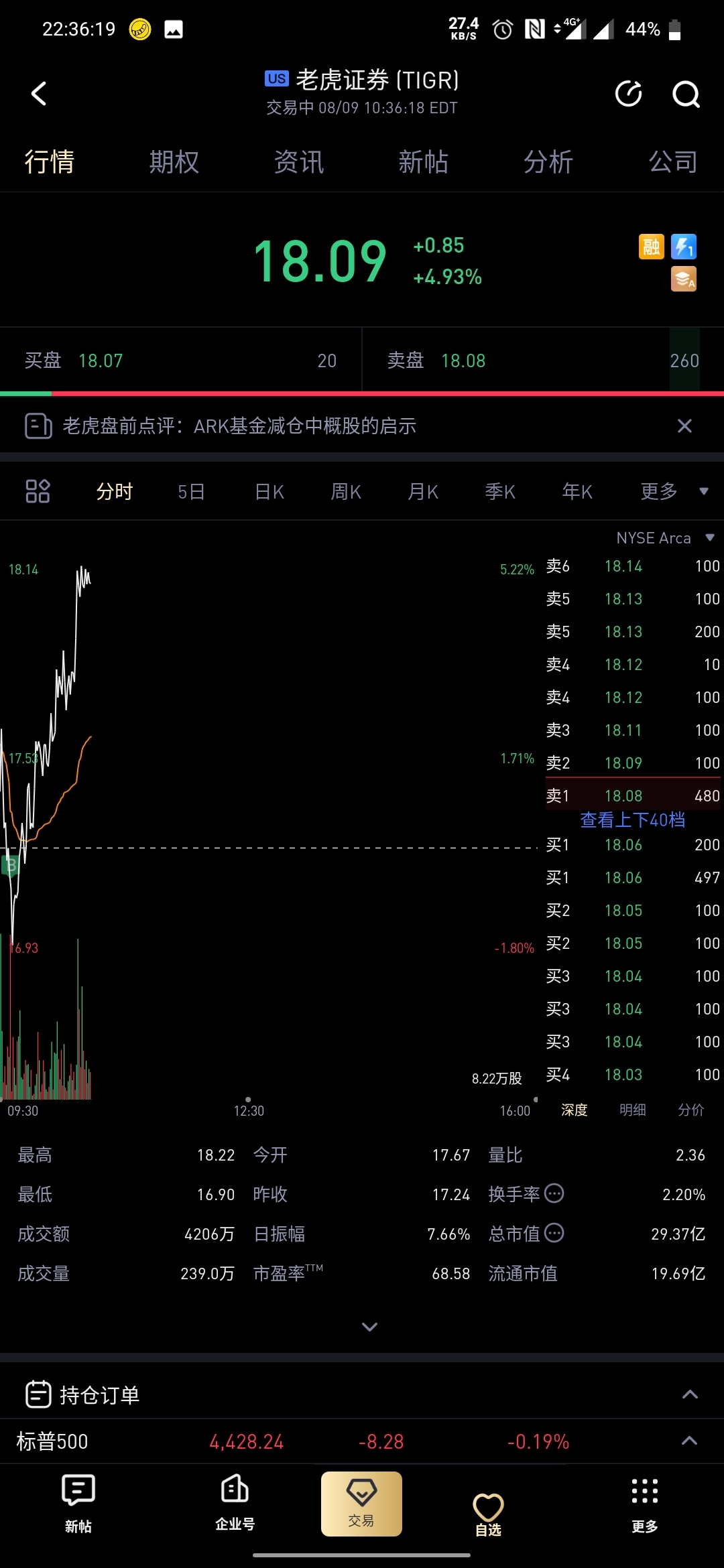Switch to the 资讯 tab
The image size is (724, 1568).
(299, 161)
